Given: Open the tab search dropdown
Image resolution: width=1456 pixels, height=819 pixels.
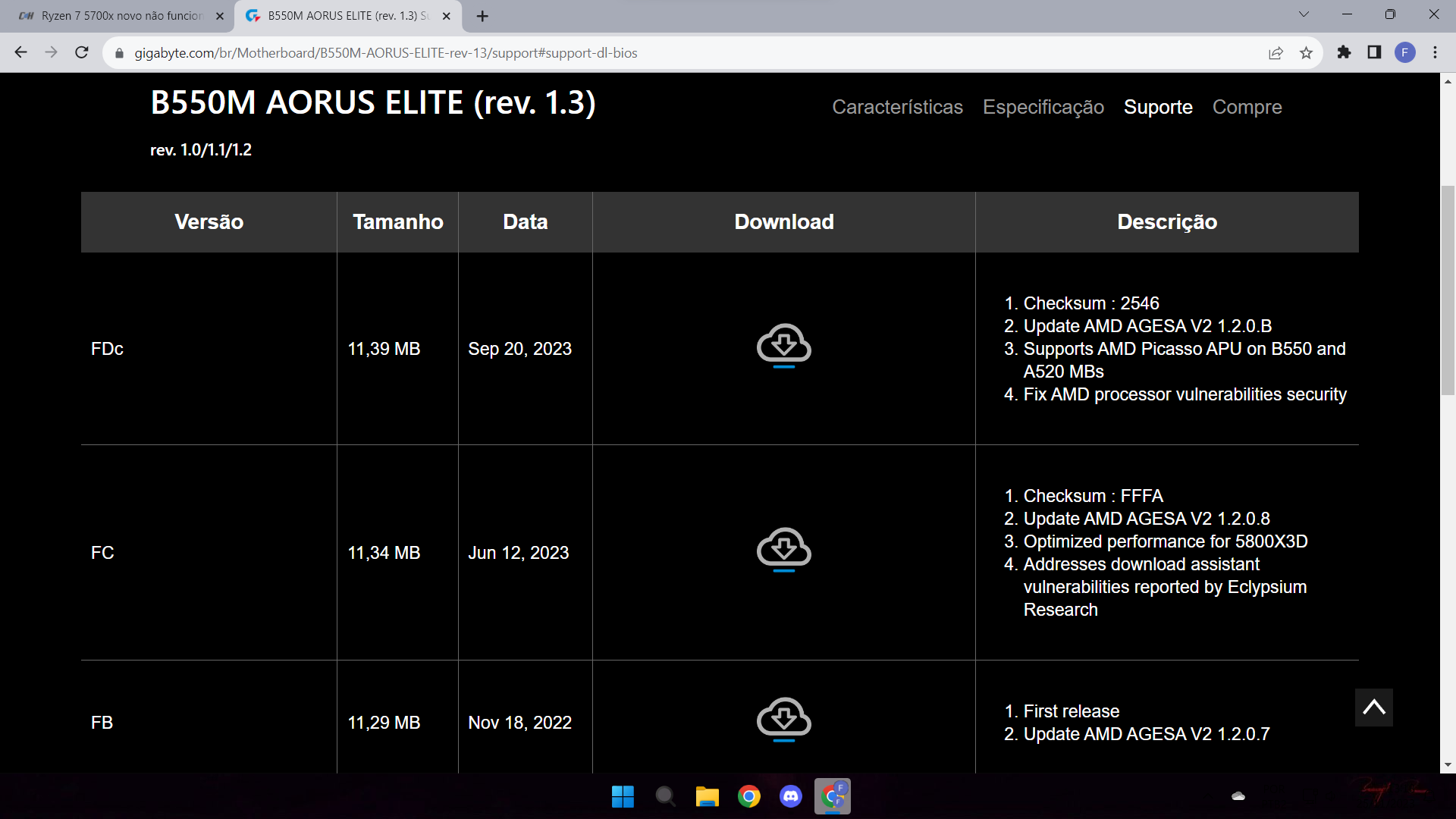Looking at the screenshot, I should [1304, 14].
